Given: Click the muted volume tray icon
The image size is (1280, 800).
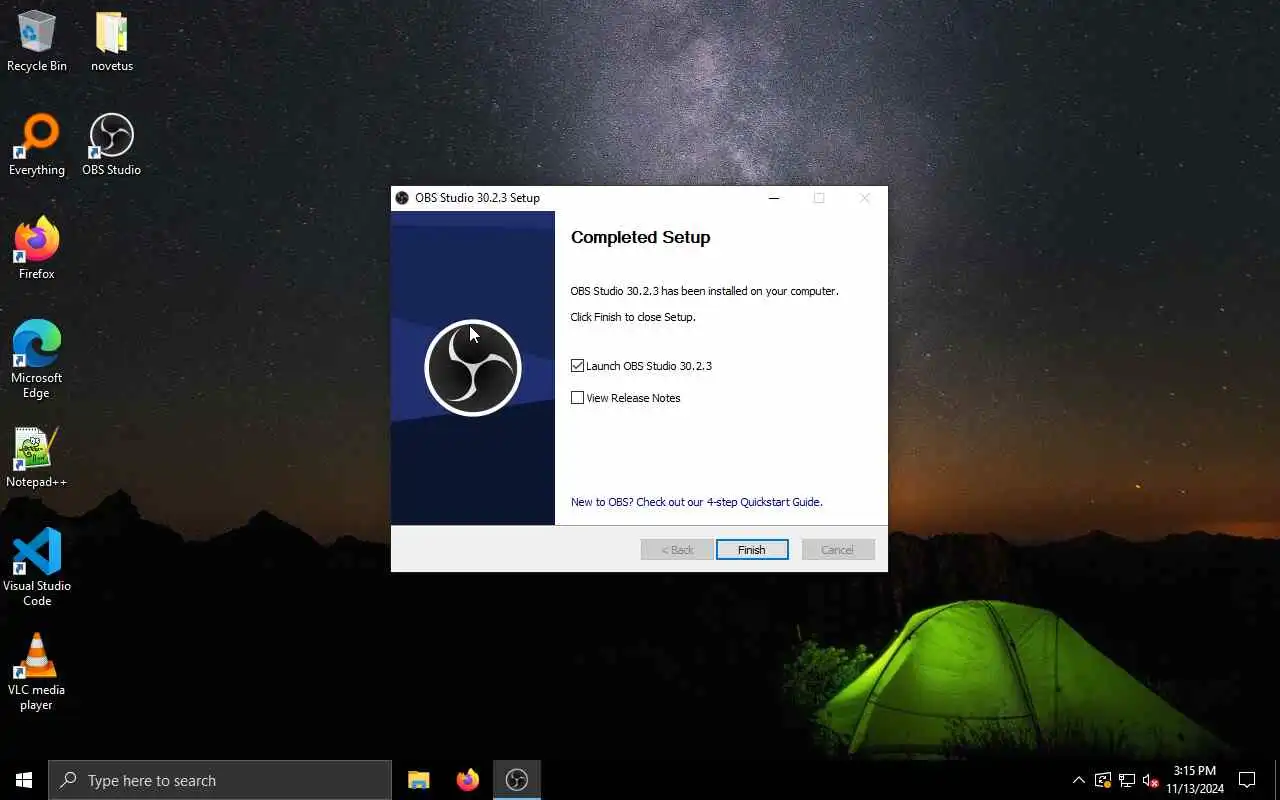Looking at the screenshot, I should tap(1150, 780).
